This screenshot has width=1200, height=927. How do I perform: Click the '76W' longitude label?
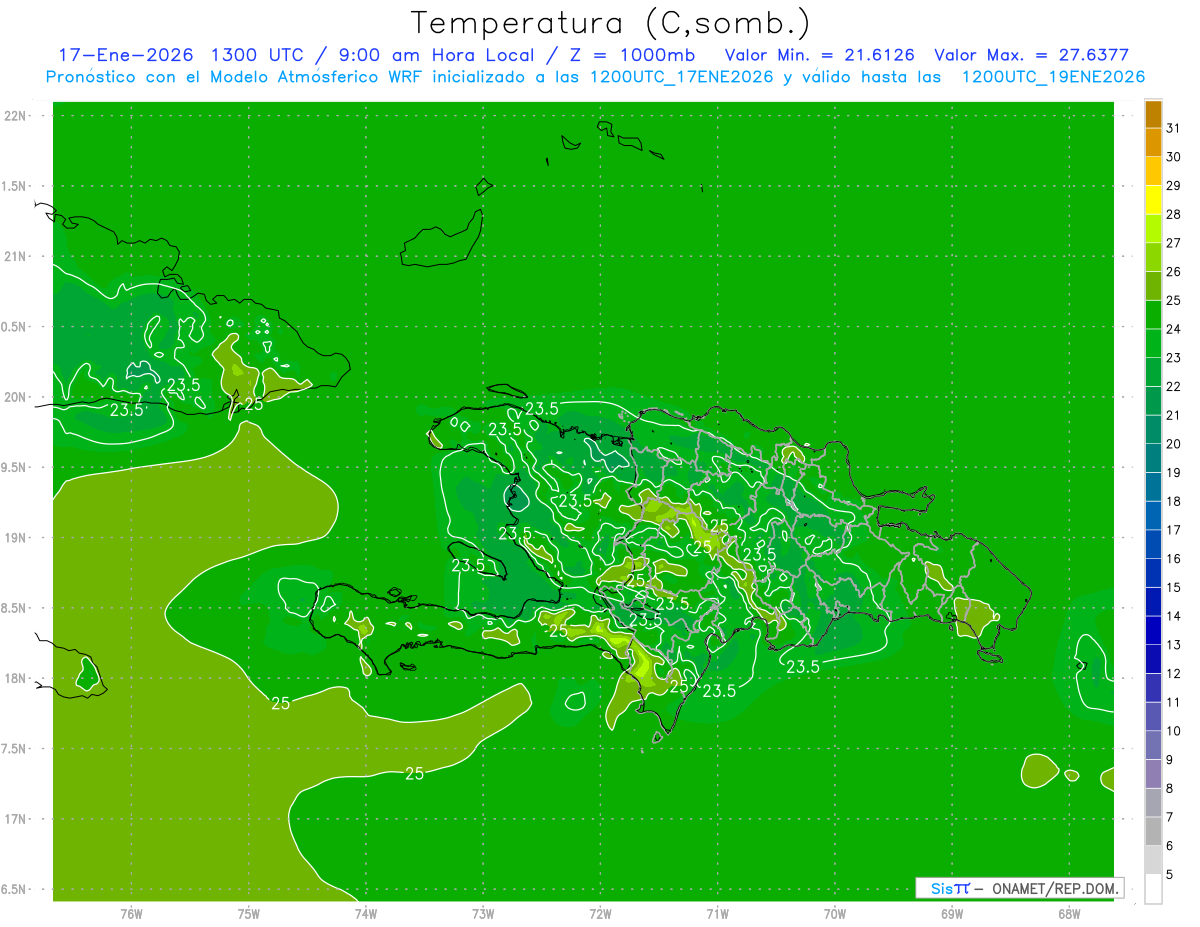click(x=131, y=914)
